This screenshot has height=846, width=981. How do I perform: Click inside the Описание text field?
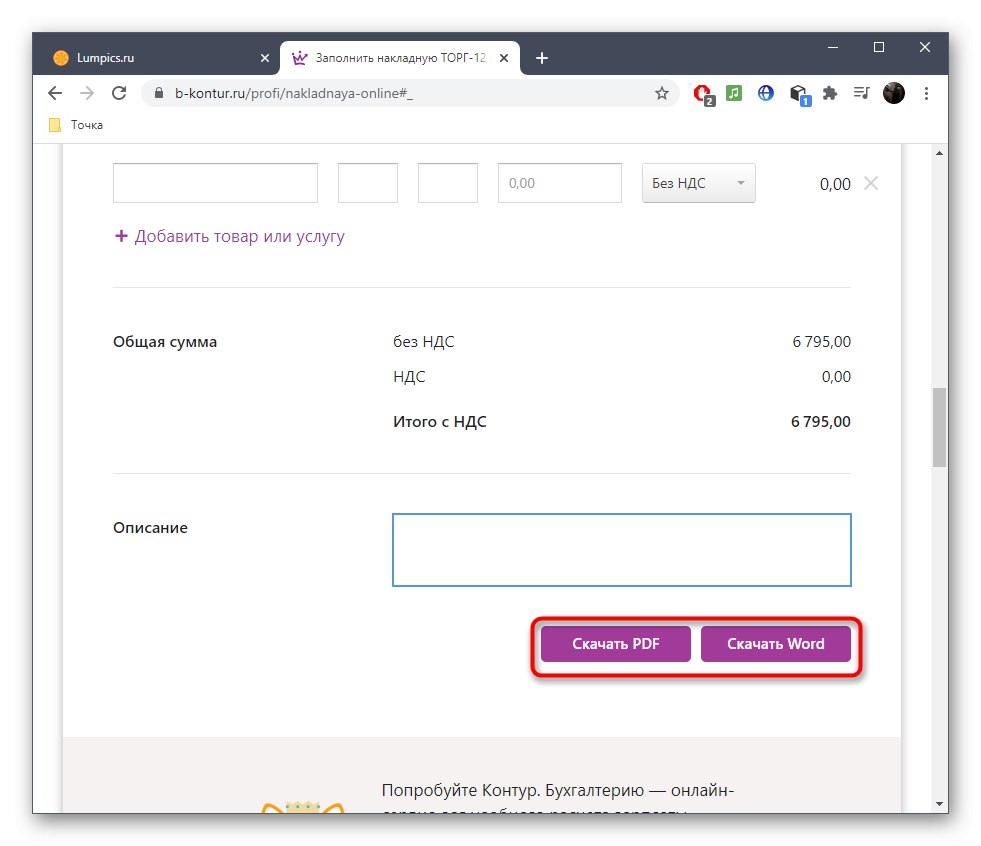click(621, 549)
